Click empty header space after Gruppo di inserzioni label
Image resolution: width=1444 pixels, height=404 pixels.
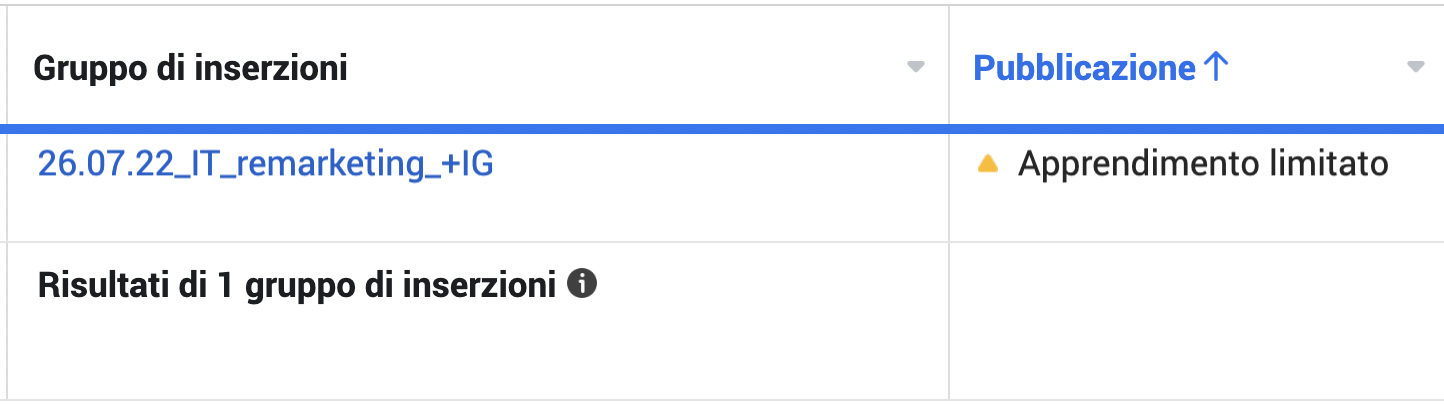click(620, 68)
